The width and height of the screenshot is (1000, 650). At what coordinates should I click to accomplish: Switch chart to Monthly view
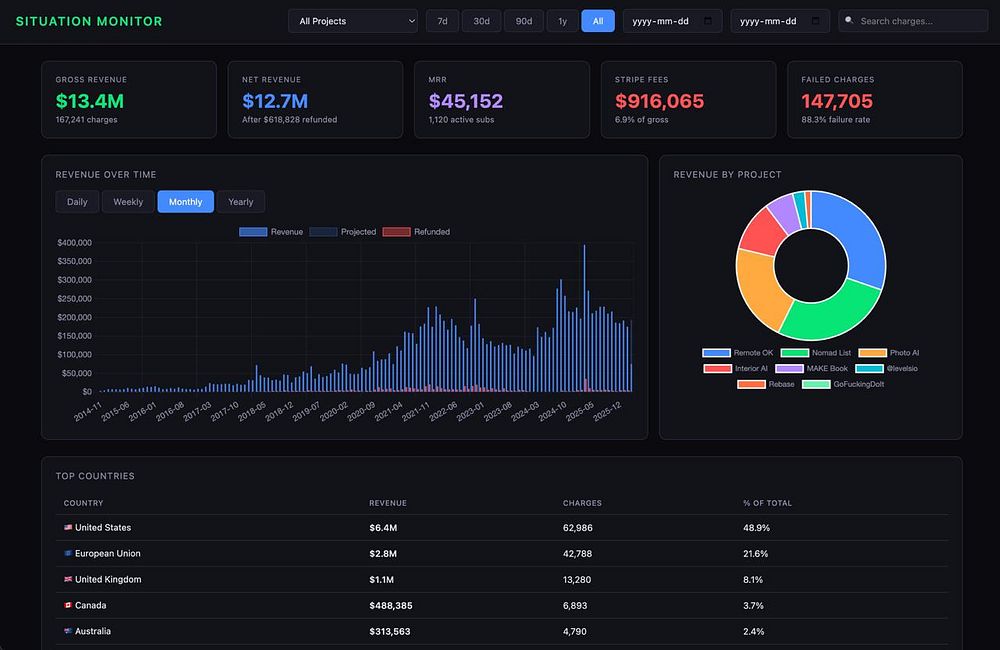(186, 202)
